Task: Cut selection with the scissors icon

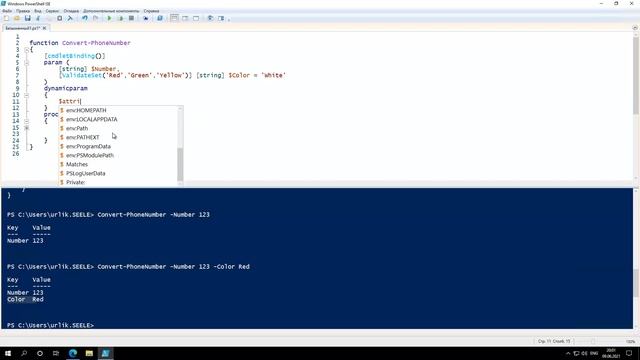Action: click(38, 18)
